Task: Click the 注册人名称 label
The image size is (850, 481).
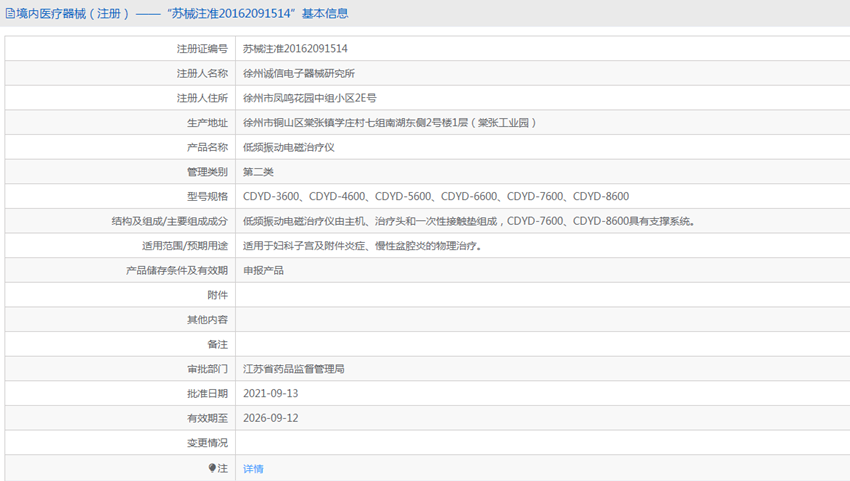Action: click(x=202, y=73)
